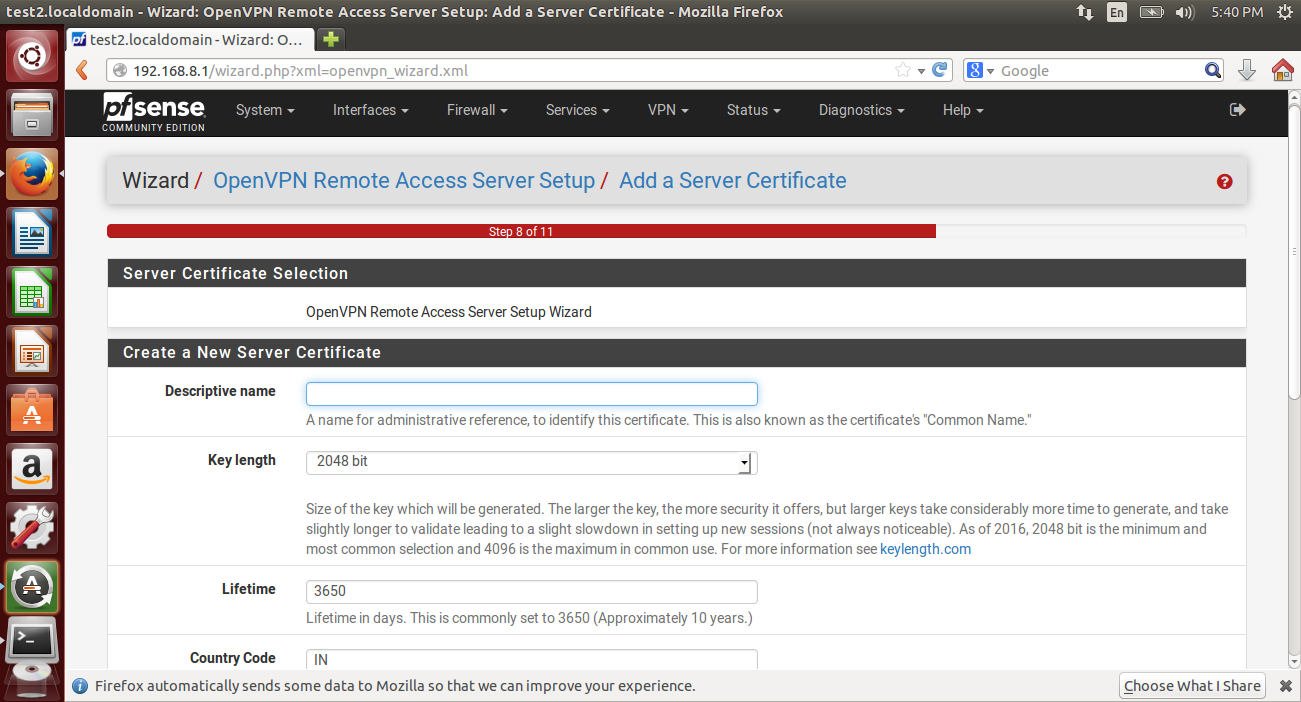The width and height of the screenshot is (1301, 702).
Task: Expand the Google search engine selector
Action: pyautogui.click(x=981, y=71)
